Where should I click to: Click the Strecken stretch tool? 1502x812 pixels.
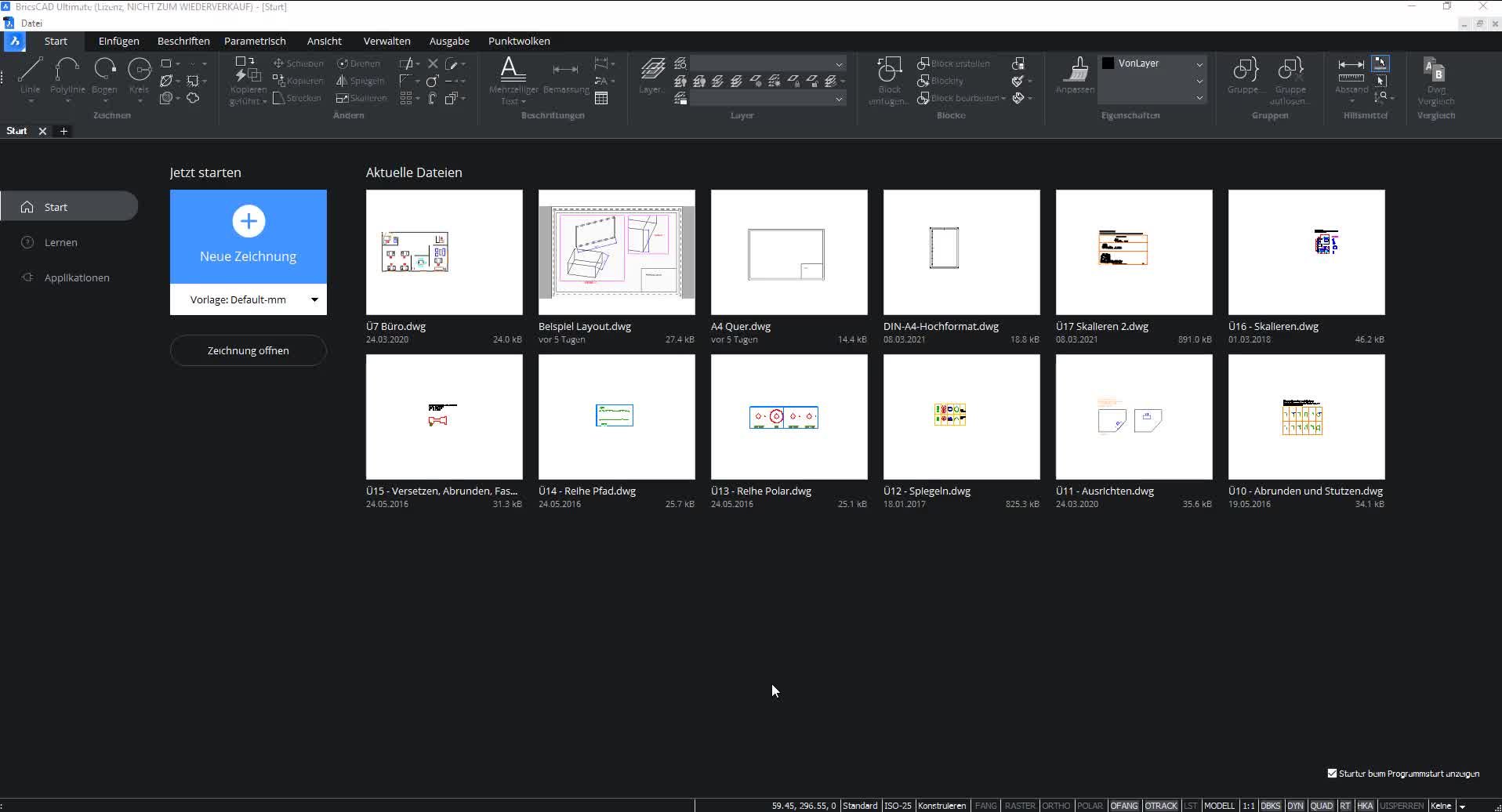[x=297, y=98]
